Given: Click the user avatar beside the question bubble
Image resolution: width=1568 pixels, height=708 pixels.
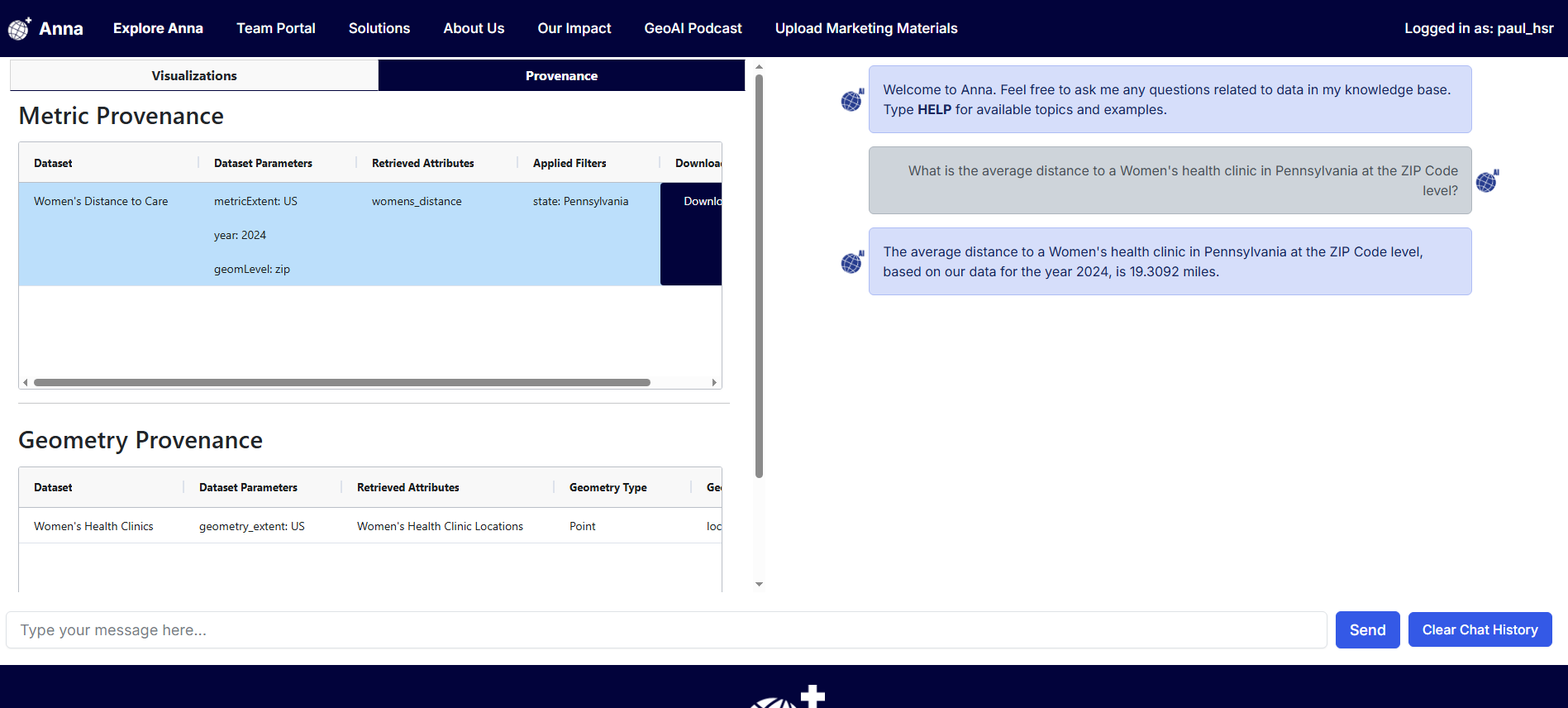Looking at the screenshot, I should click(x=1487, y=181).
